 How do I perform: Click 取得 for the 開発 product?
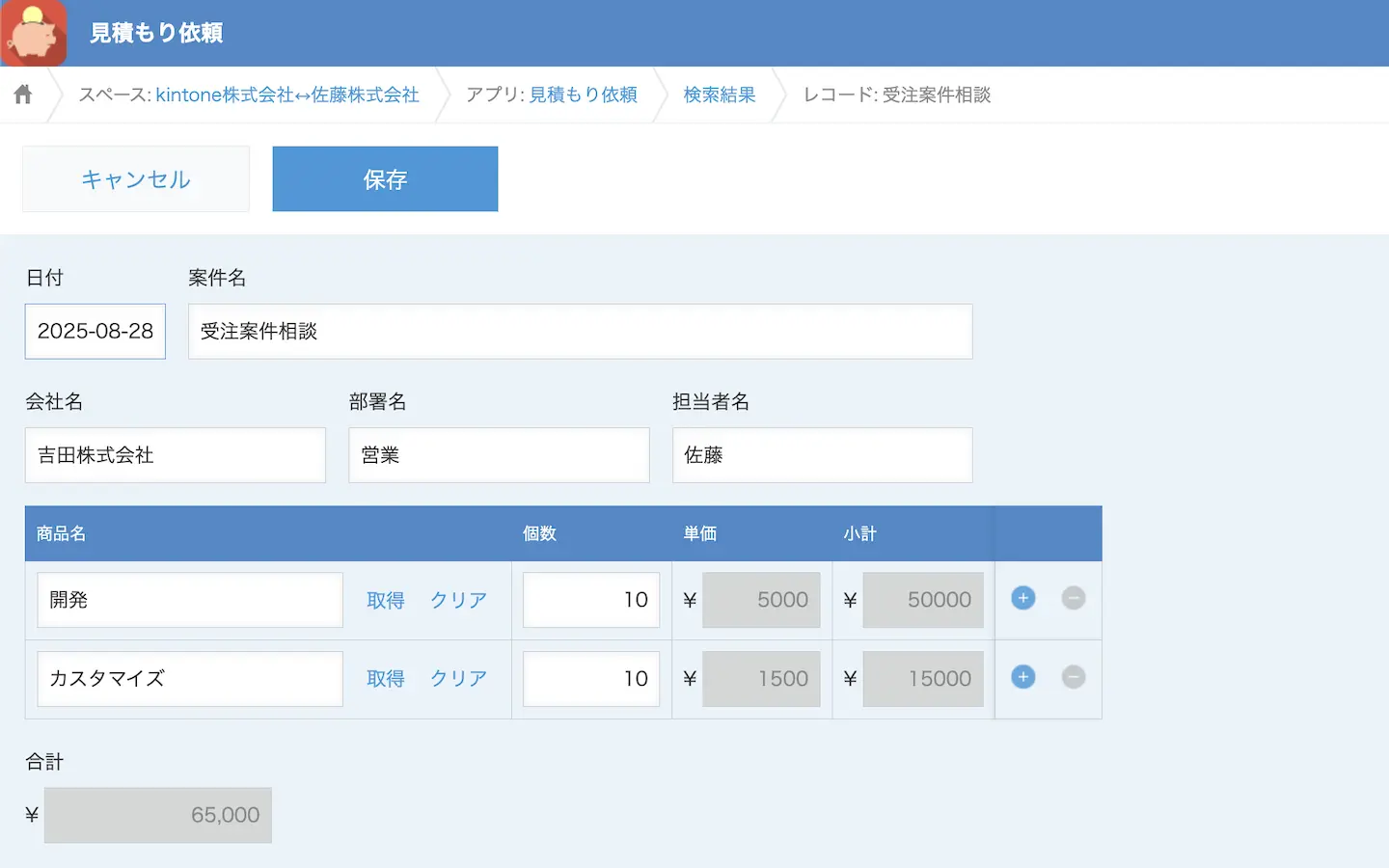[385, 600]
